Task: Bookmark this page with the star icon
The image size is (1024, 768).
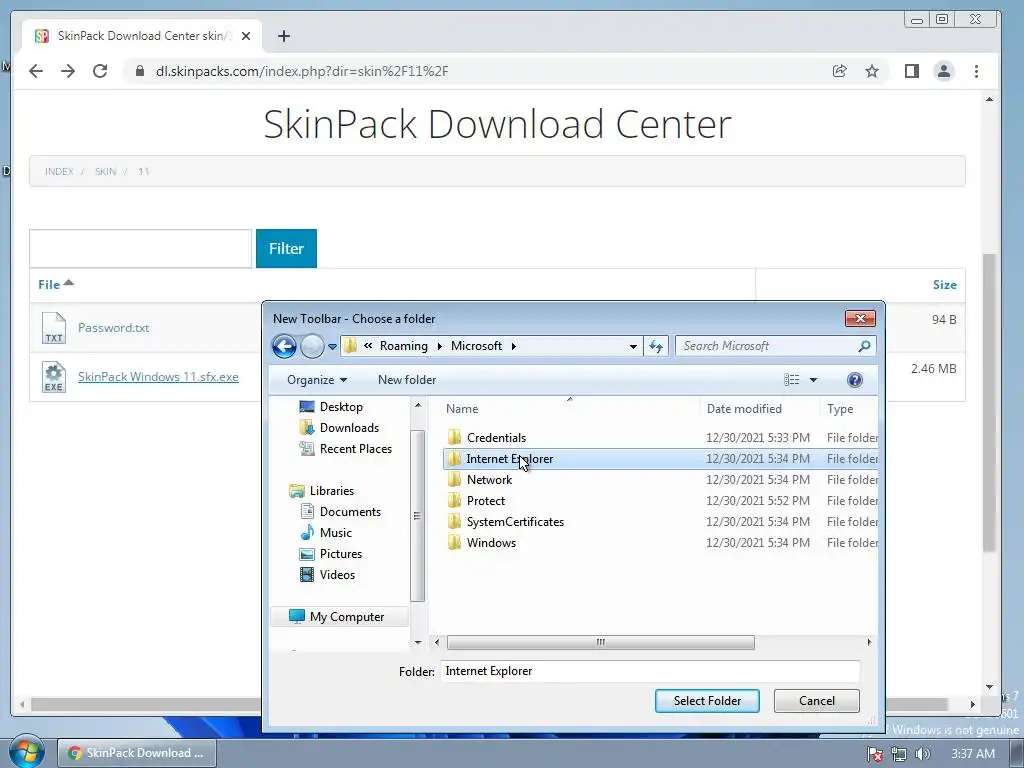Action: point(872,71)
